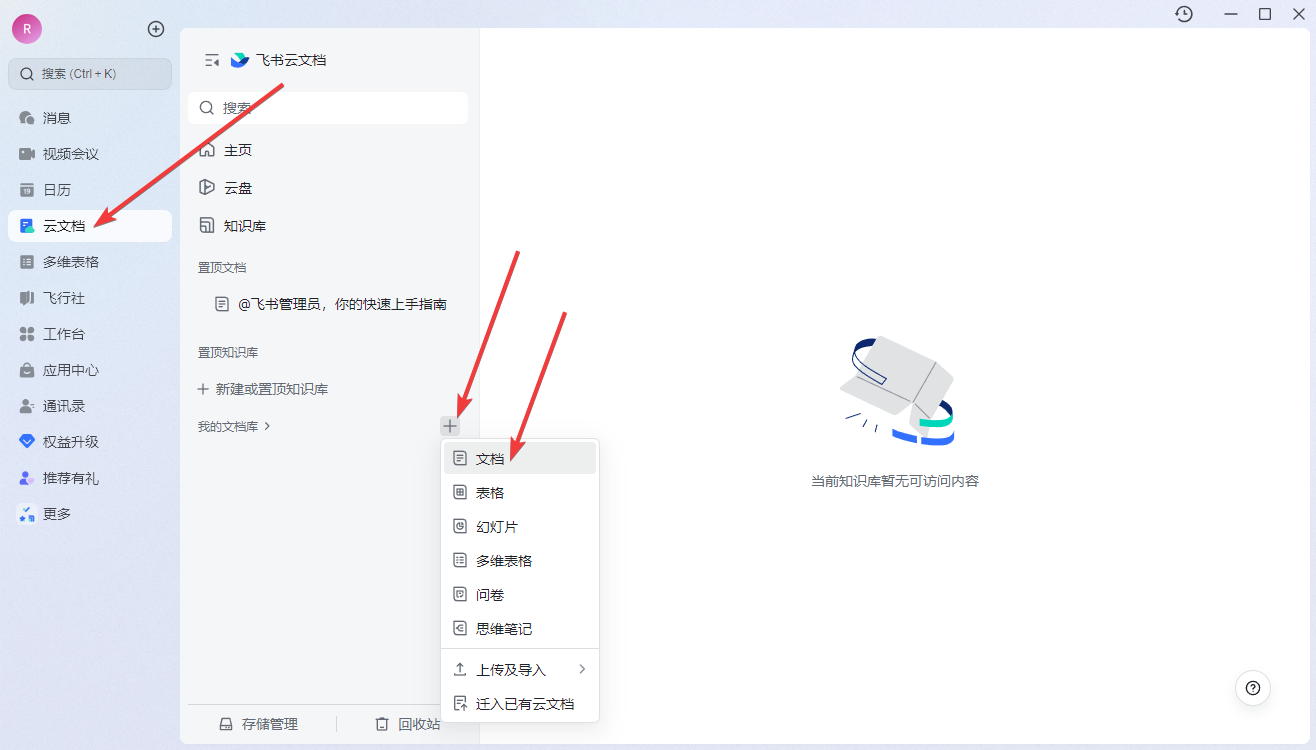Click the 搜索 input in the docs panel
Viewport: 1316px width, 750px height.
327,107
